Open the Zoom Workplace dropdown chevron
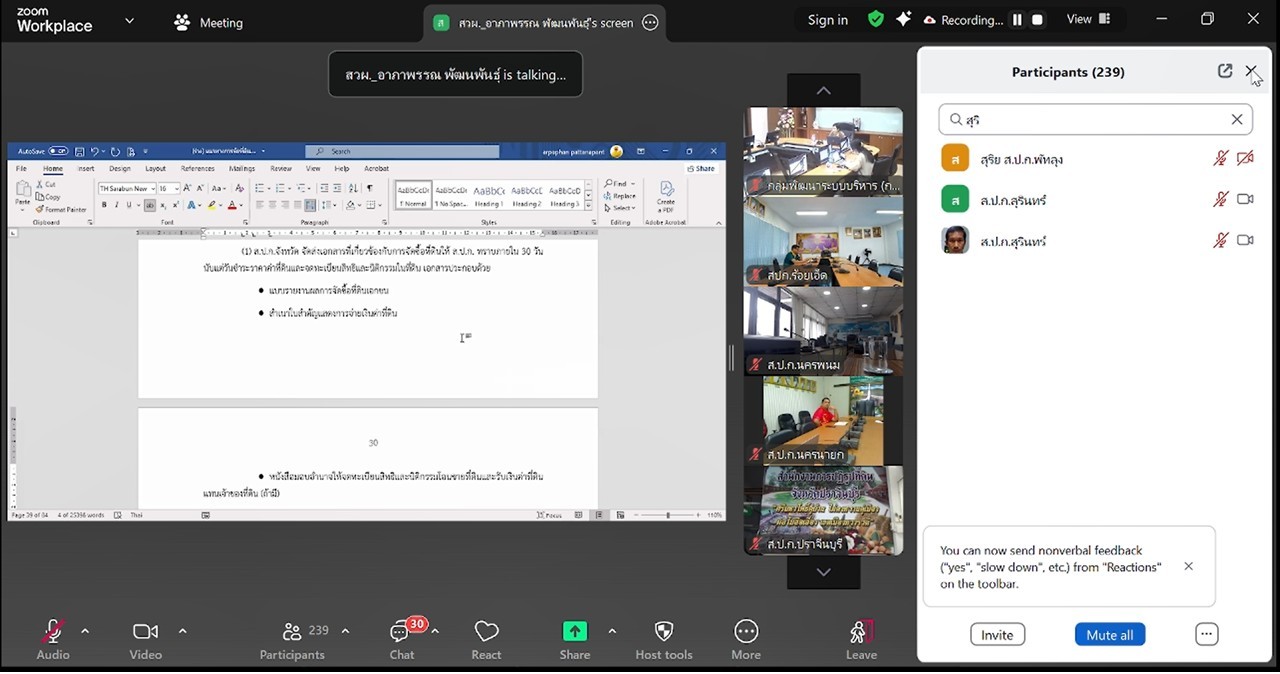The width and height of the screenshot is (1280, 674). tap(129, 20)
